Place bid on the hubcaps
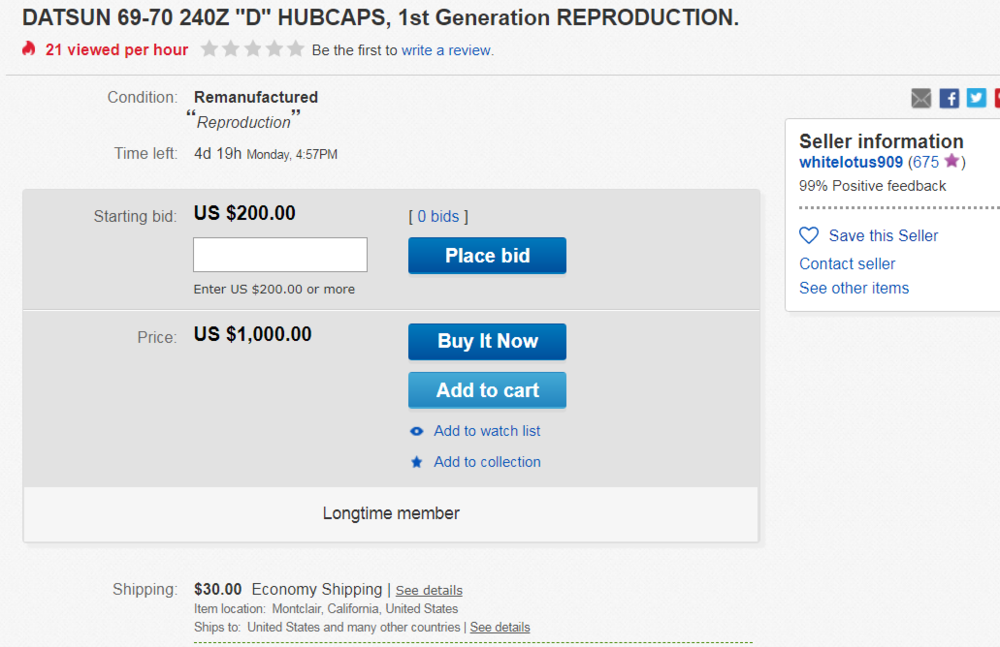Screen dimensions: 1000x647 coord(487,255)
